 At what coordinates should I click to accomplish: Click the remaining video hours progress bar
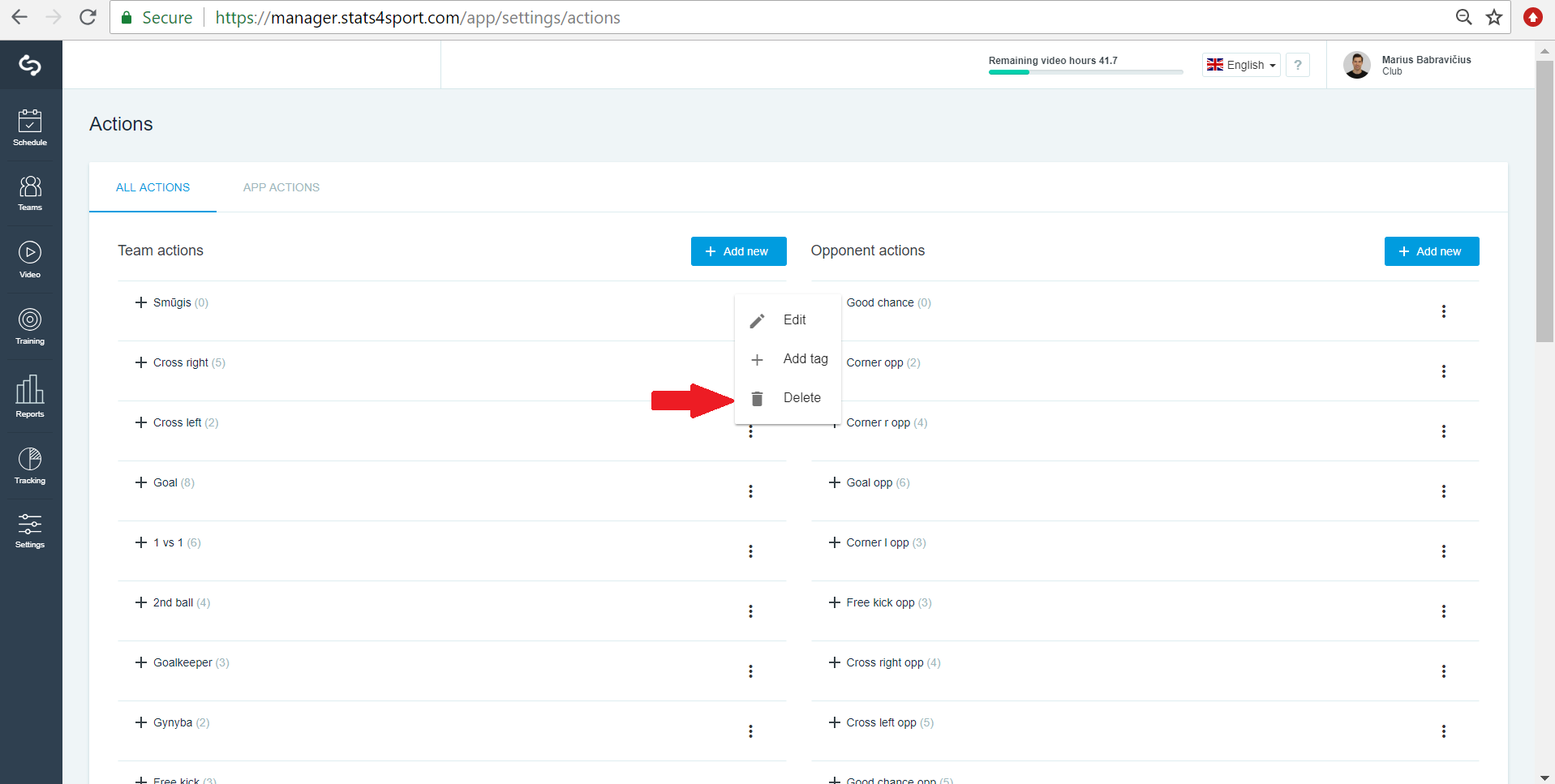(x=1085, y=72)
